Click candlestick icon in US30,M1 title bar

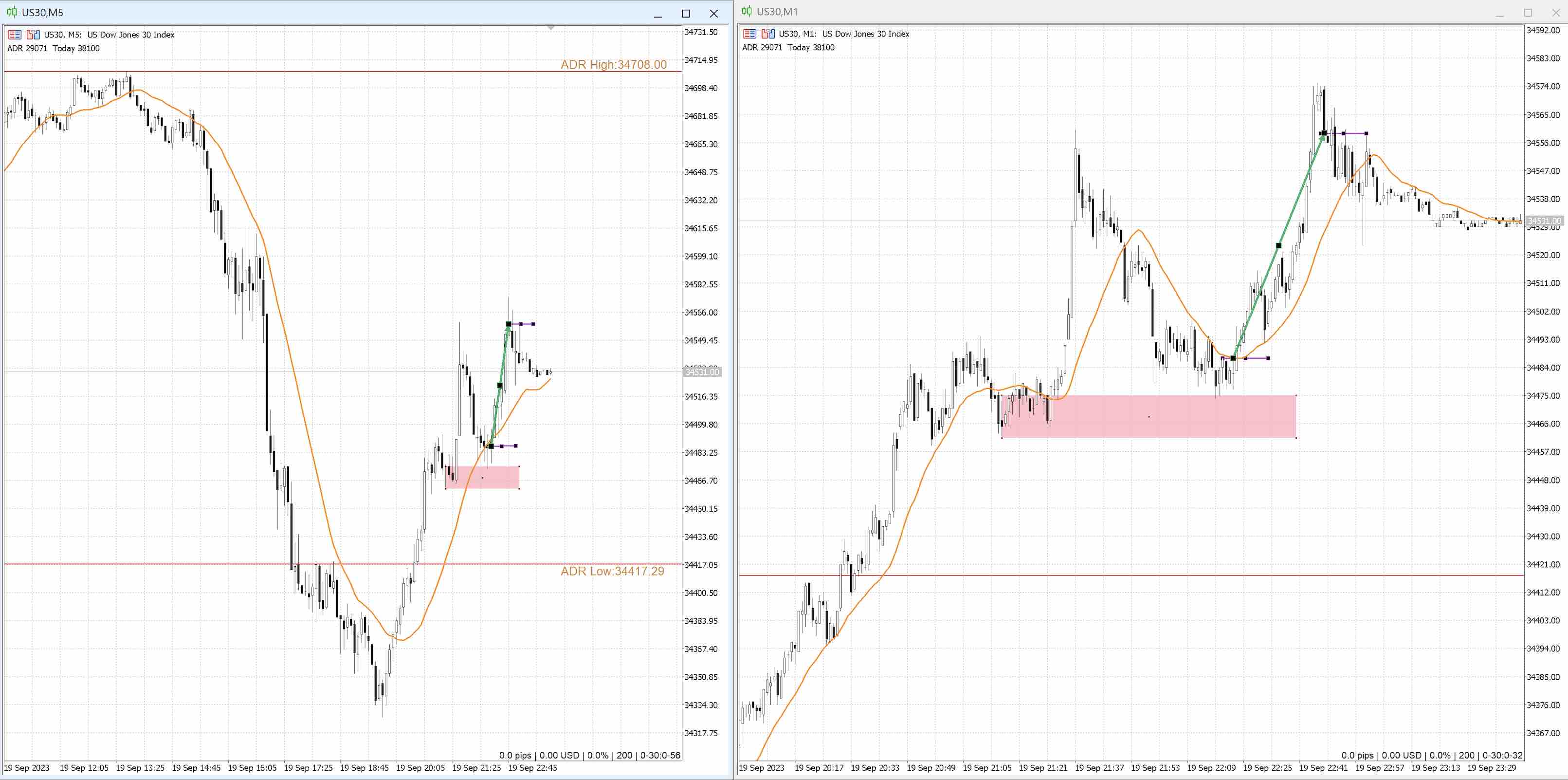(x=746, y=12)
